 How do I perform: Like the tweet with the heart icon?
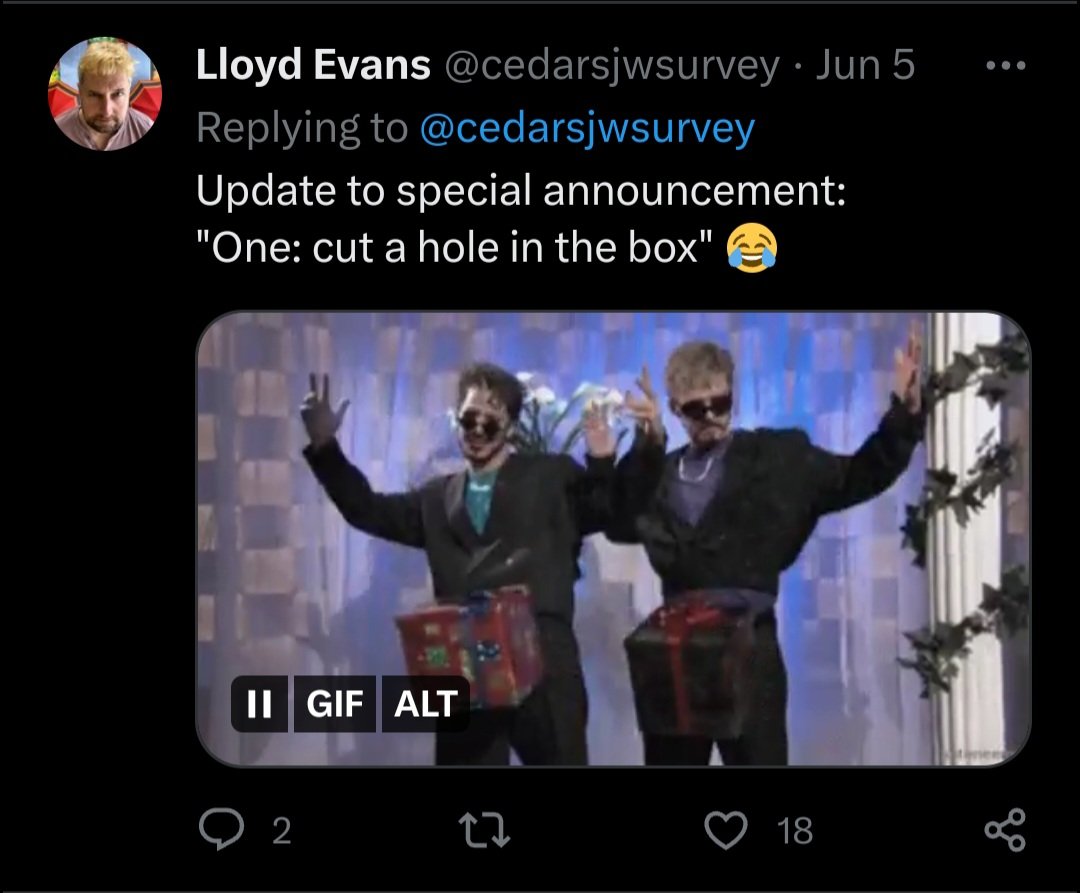[726, 830]
